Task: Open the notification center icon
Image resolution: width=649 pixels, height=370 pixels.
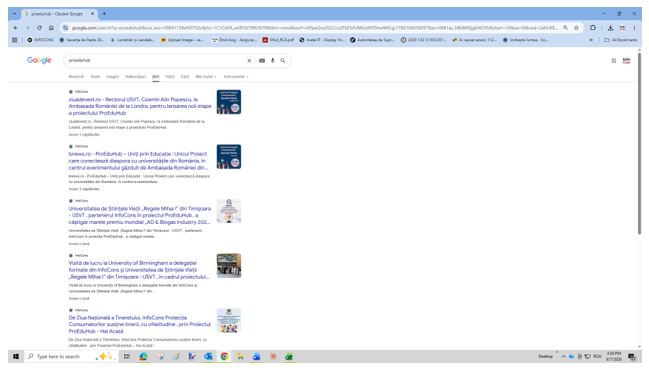Action: [x=632, y=356]
